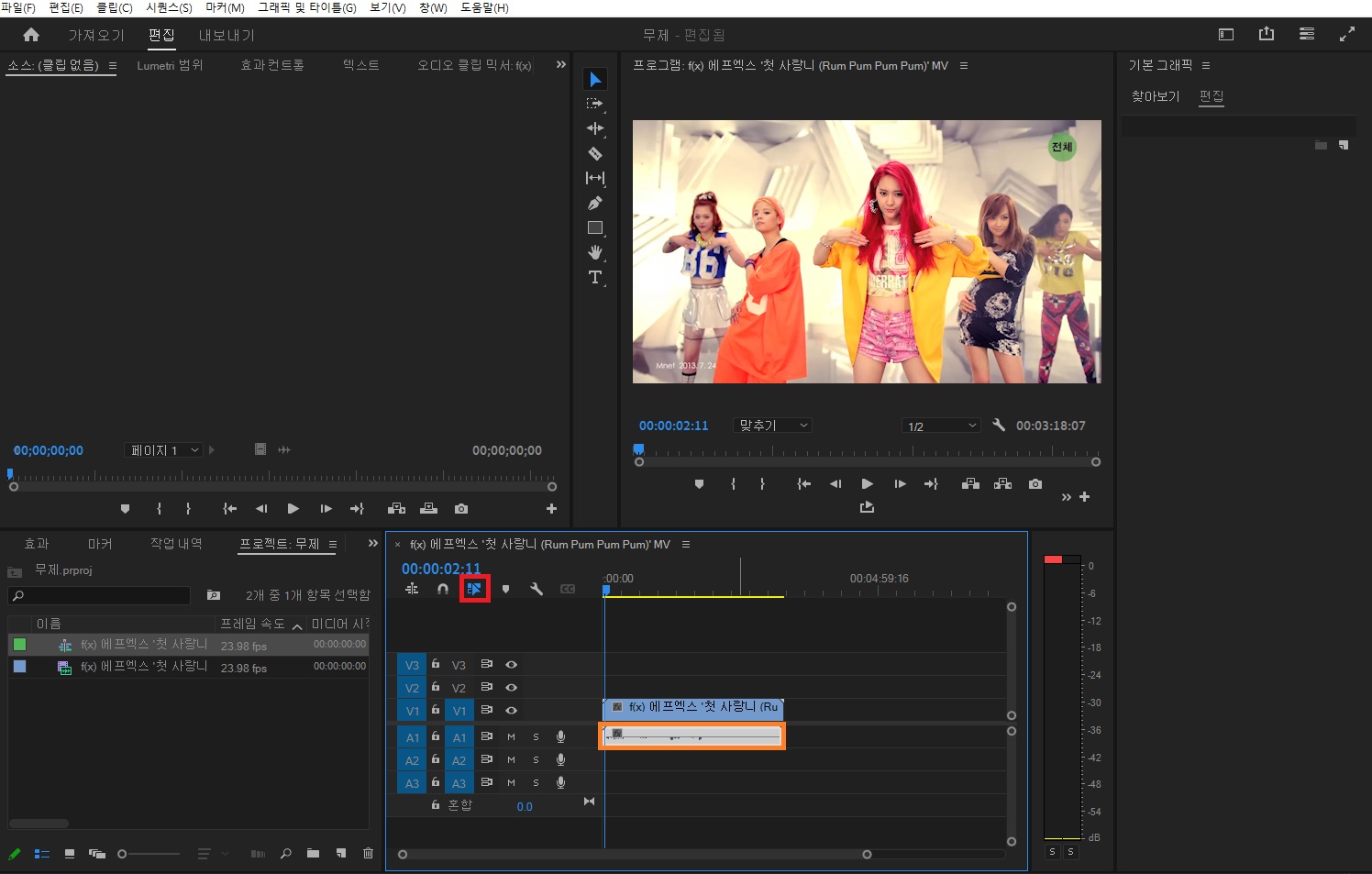
Task: Go to the Home screen icon
Action: pyautogui.click(x=31, y=35)
